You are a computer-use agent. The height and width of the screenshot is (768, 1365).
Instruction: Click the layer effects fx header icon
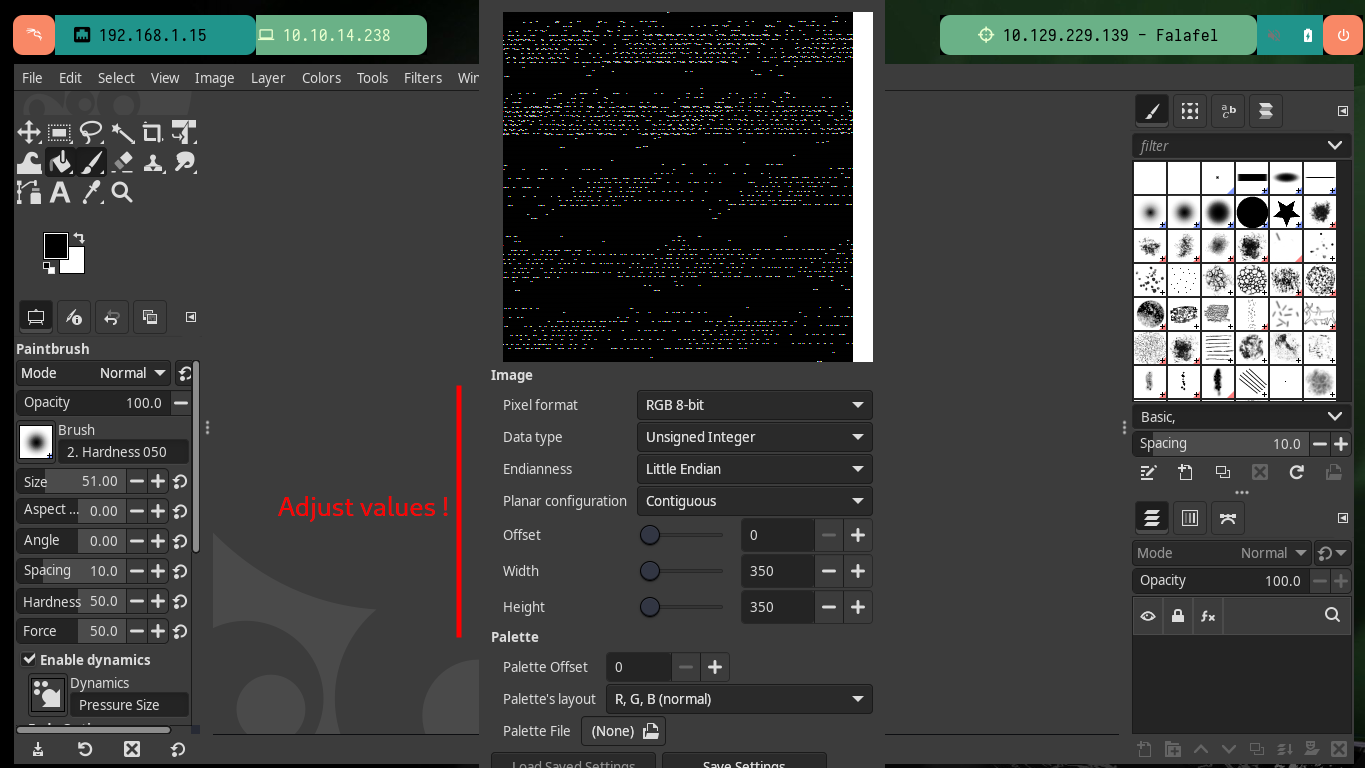pyautogui.click(x=1208, y=616)
